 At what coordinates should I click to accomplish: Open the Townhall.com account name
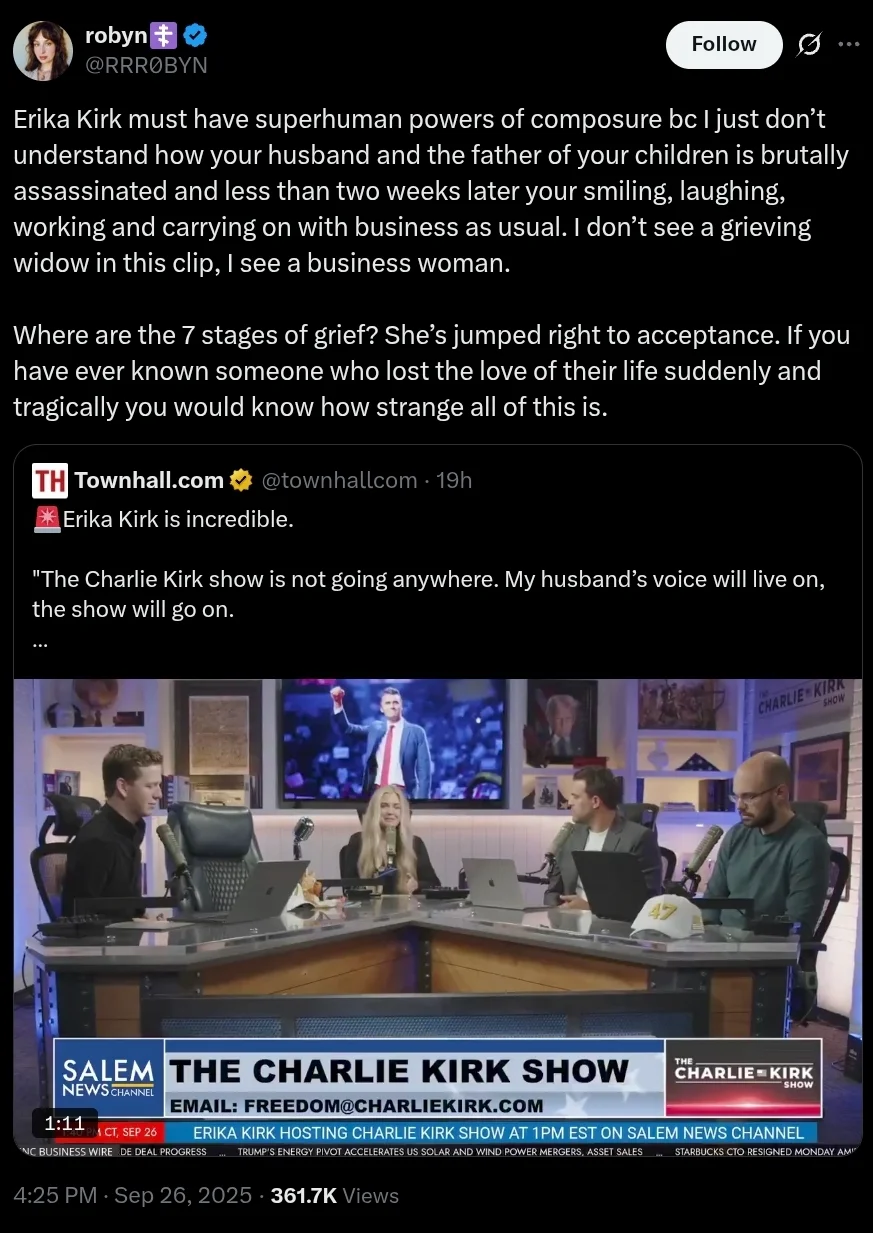click(x=149, y=480)
